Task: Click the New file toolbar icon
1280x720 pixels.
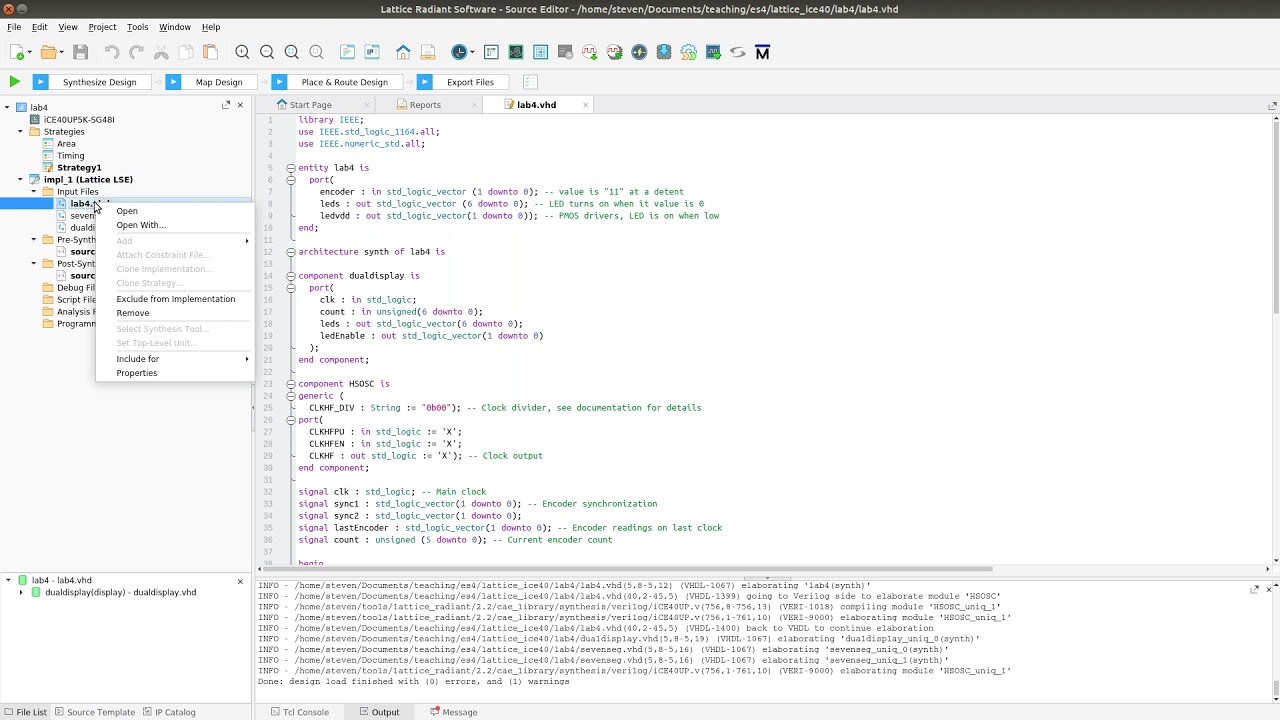Action: [17, 52]
